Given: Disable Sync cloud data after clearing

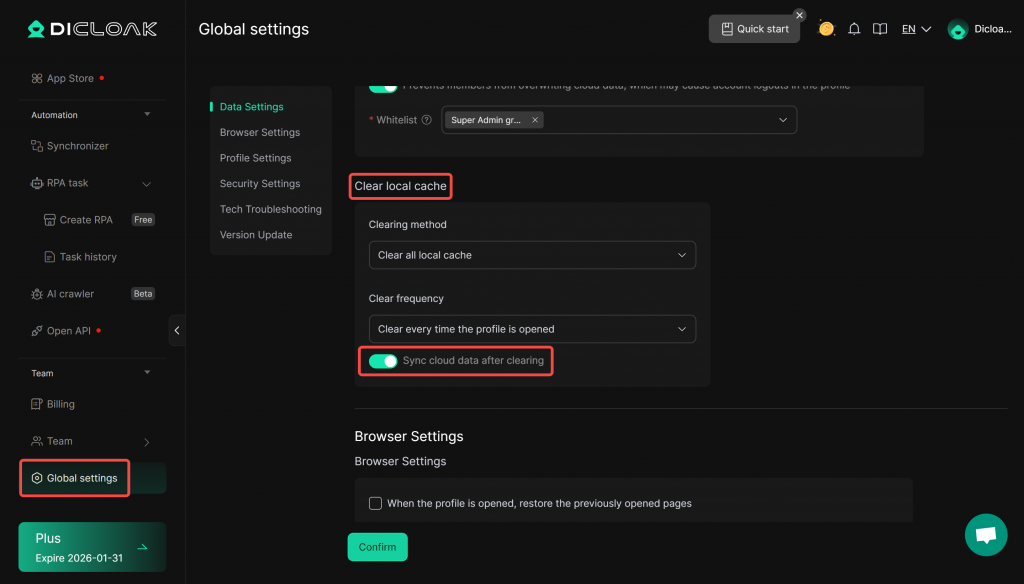Looking at the screenshot, I should (x=383, y=361).
